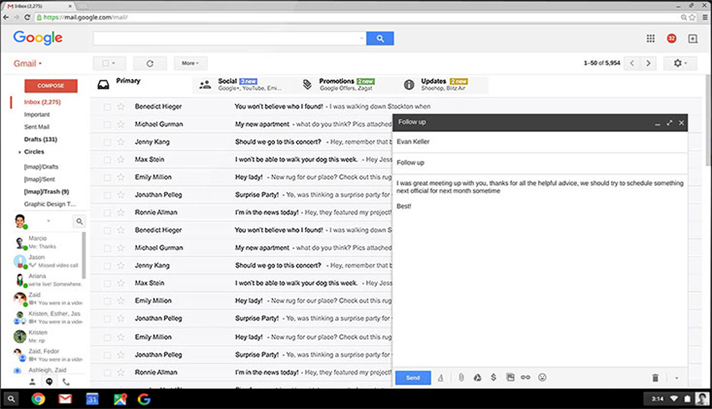Pop out the compose window to full screen
Image resolution: width=712 pixels, height=409 pixels.
[x=669, y=123]
